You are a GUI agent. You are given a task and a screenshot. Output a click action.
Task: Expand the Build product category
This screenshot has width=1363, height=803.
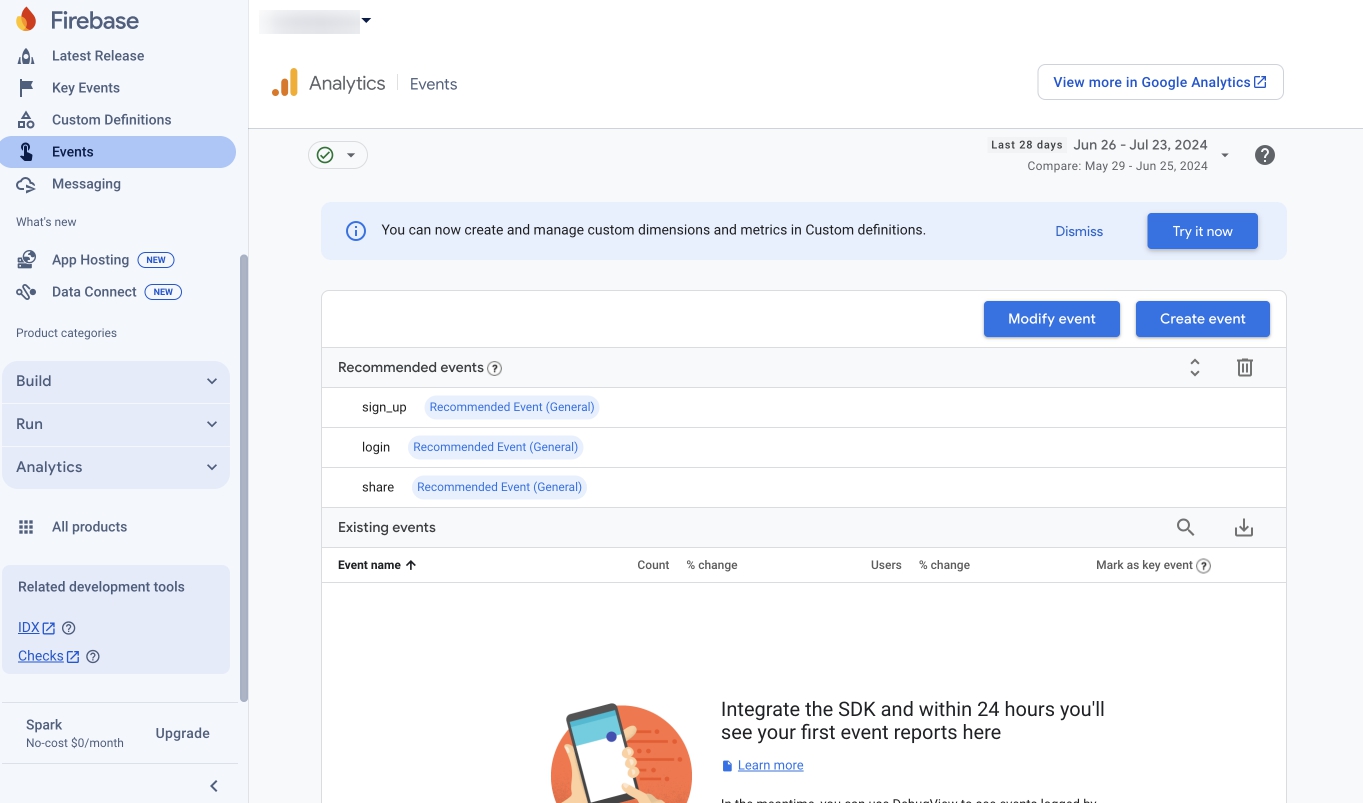click(x=116, y=381)
